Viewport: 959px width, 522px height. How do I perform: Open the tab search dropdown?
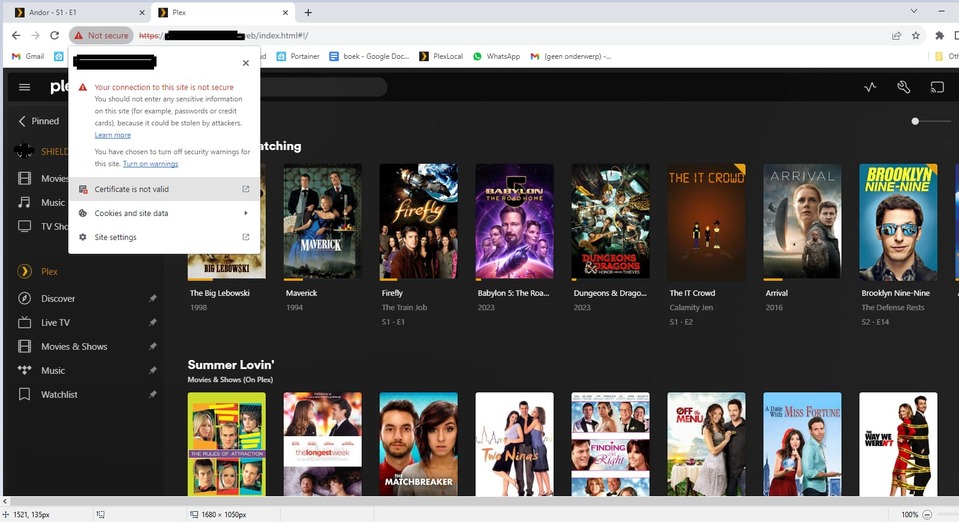[x=914, y=11]
